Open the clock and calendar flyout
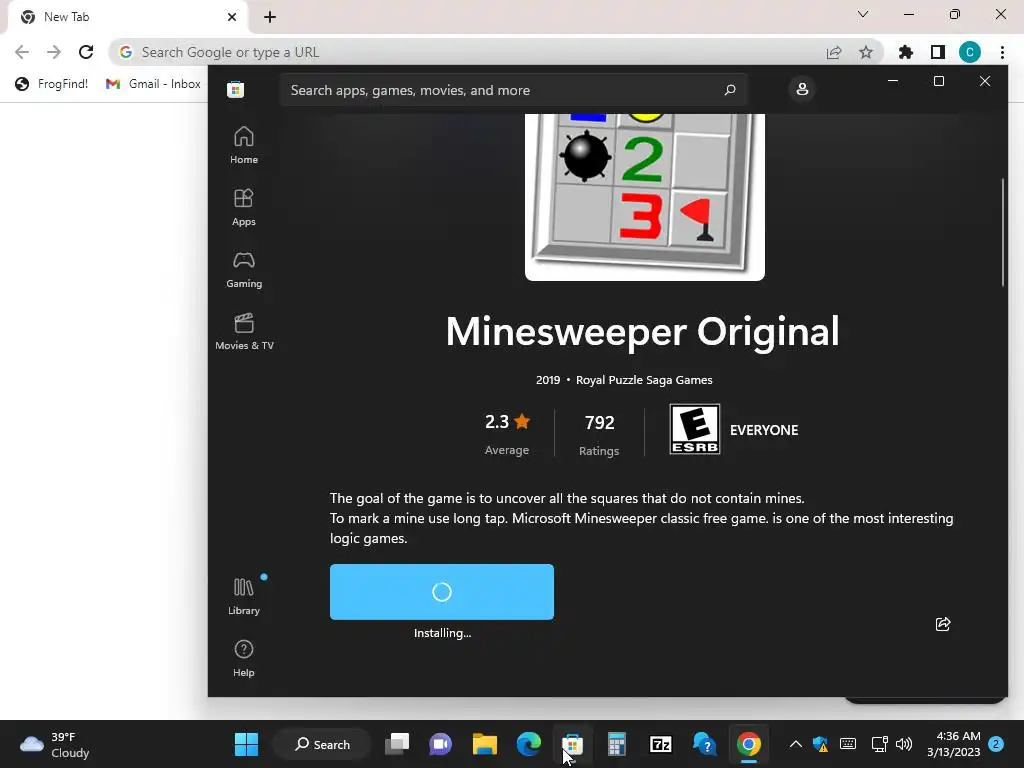This screenshot has height=768, width=1024. (953, 744)
